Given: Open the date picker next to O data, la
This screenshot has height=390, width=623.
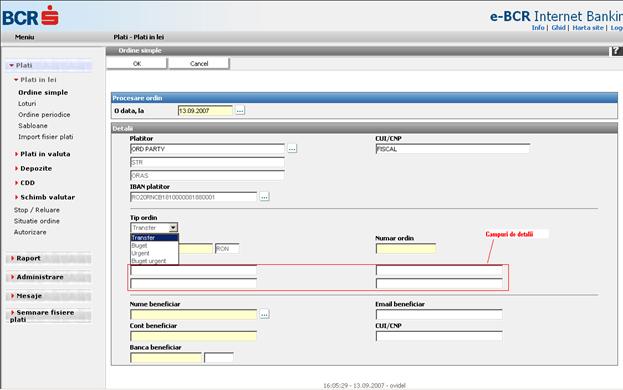Looking at the screenshot, I should pyautogui.click(x=240, y=111).
